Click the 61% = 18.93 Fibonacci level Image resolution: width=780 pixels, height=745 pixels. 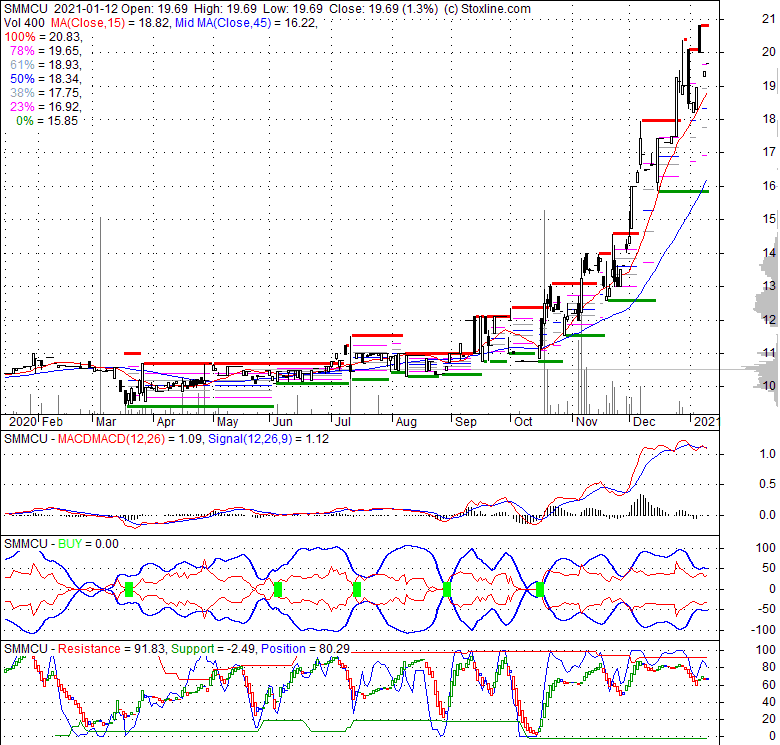tap(46, 65)
